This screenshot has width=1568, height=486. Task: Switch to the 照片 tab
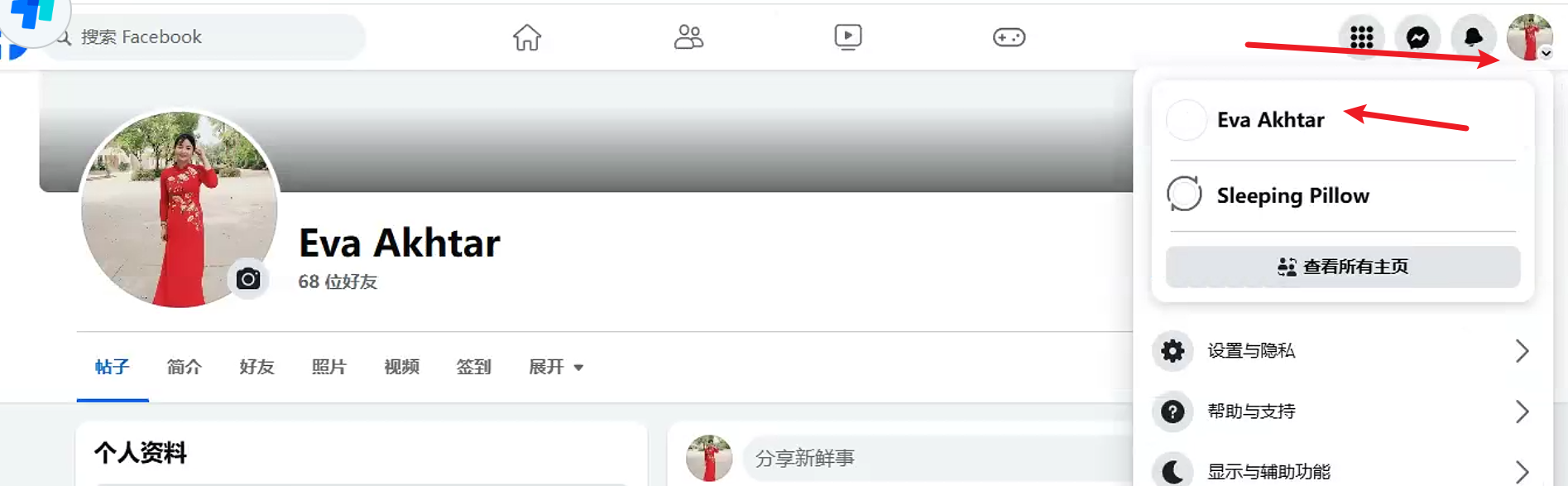click(328, 367)
